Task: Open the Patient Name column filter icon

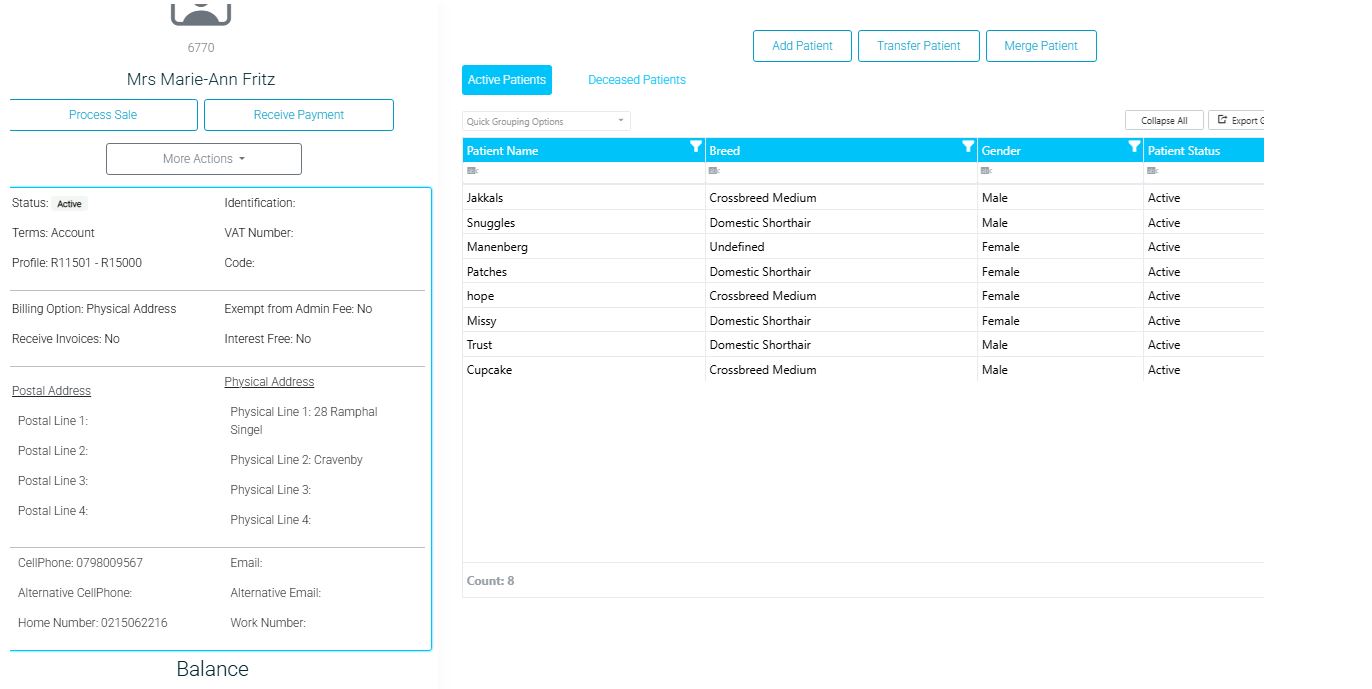Action: tap(696, 147)
